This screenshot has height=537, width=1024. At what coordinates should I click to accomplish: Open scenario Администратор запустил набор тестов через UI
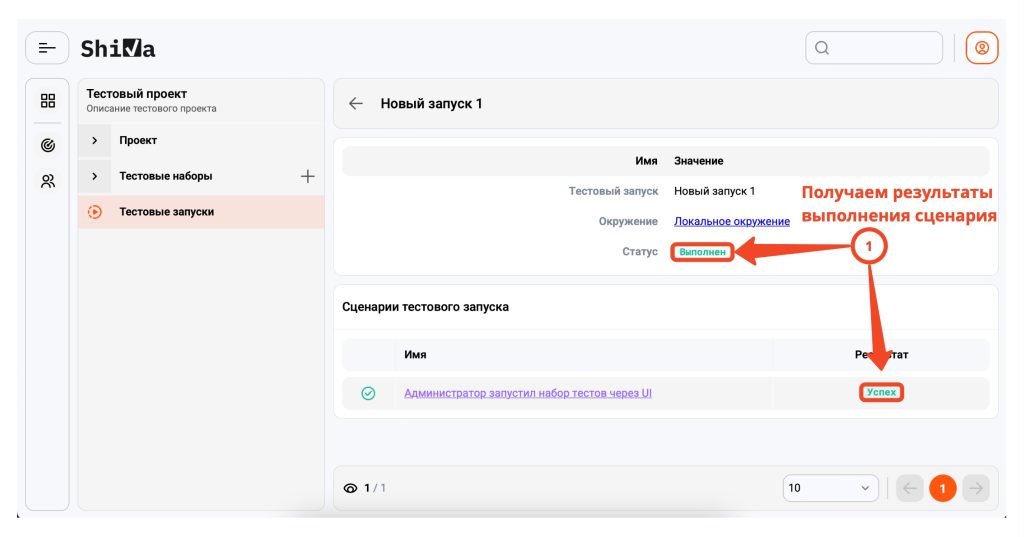tap(528, 394)
